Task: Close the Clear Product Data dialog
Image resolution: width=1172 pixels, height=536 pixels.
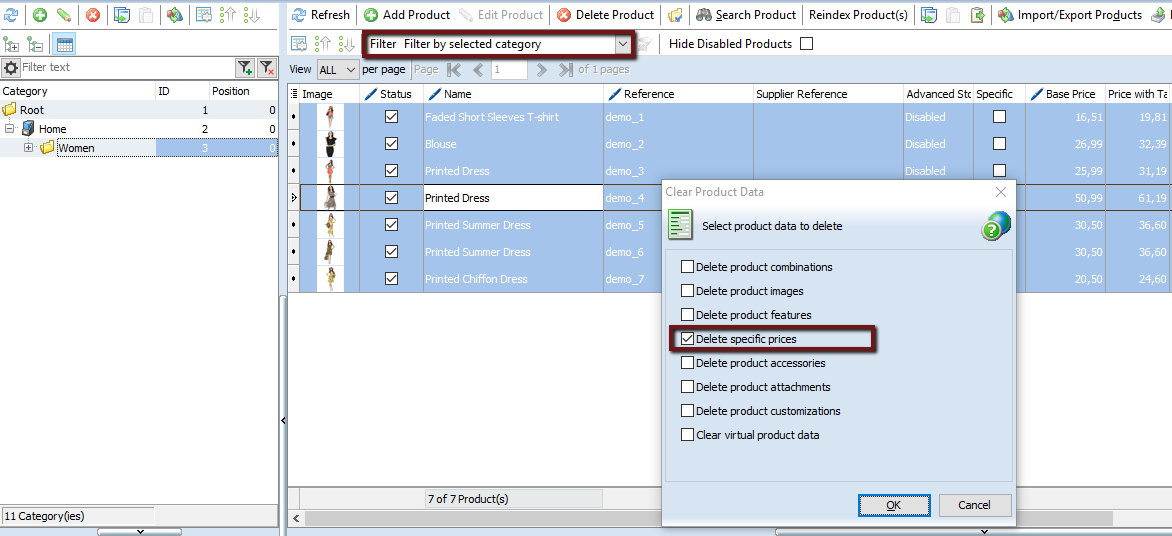Action: coord(1002,192)
